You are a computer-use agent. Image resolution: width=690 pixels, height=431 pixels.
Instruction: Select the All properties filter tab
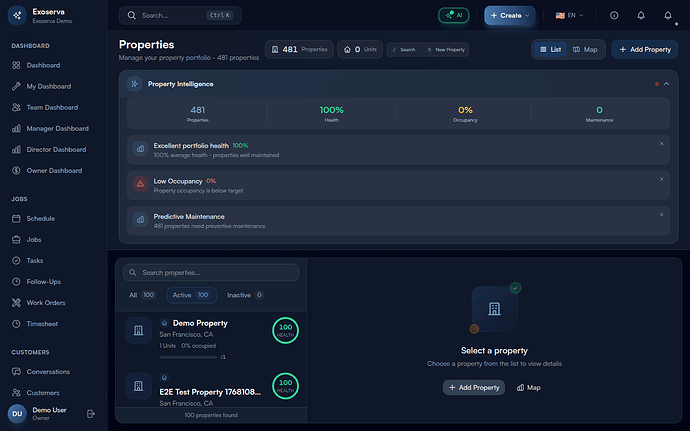coord(142,295)
